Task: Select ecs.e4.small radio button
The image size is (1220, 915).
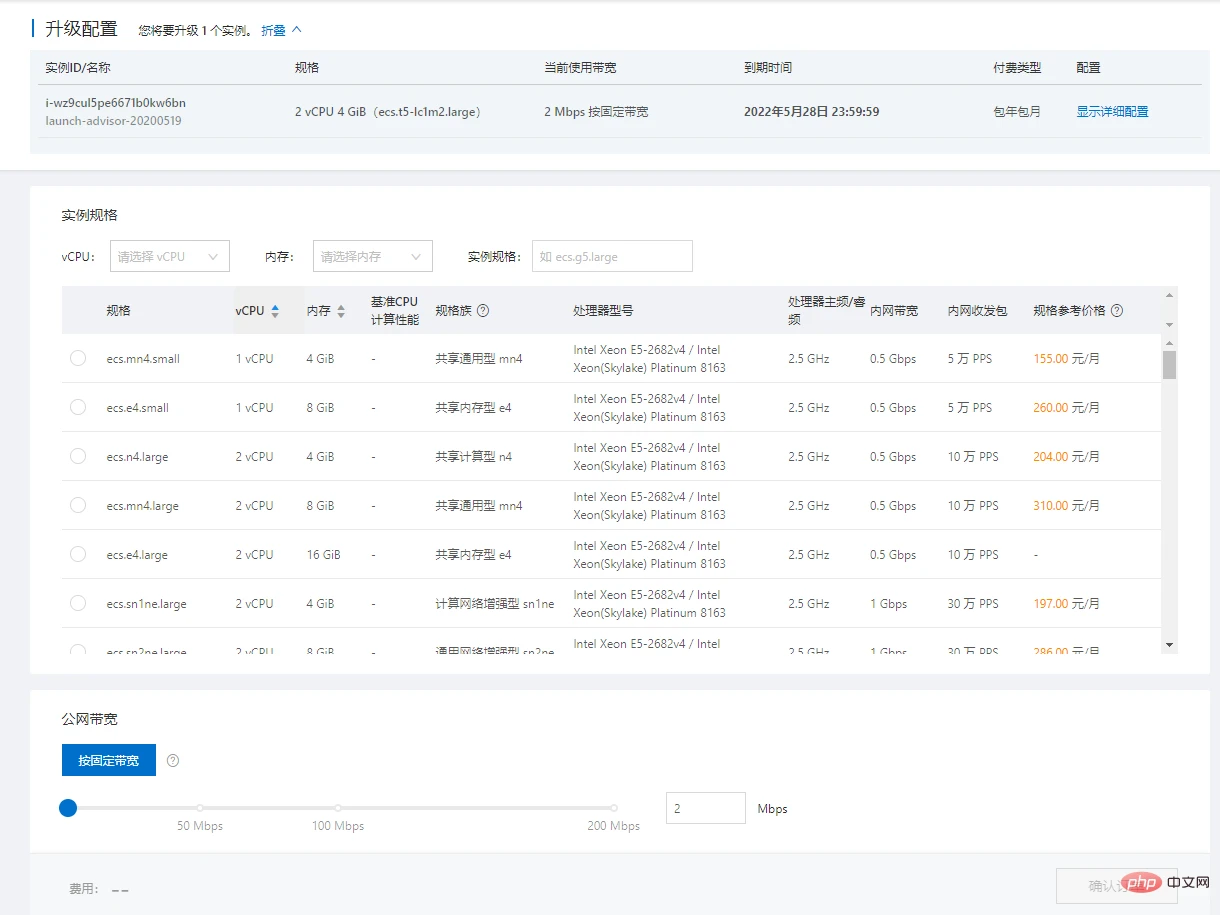Action: pos(78,407)
